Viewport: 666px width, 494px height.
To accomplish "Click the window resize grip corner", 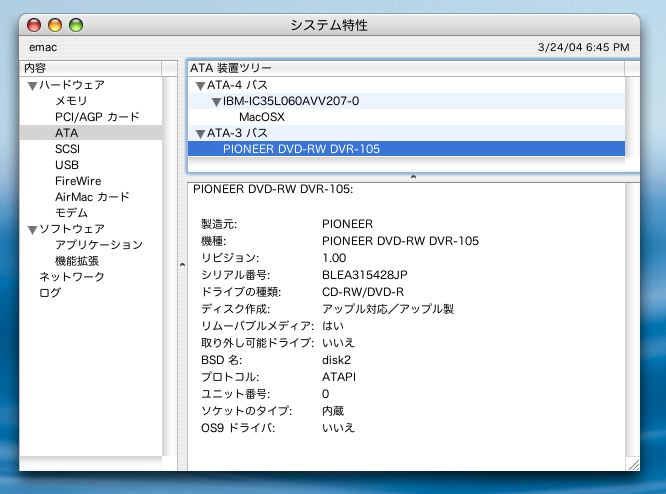I will [631, 463].
